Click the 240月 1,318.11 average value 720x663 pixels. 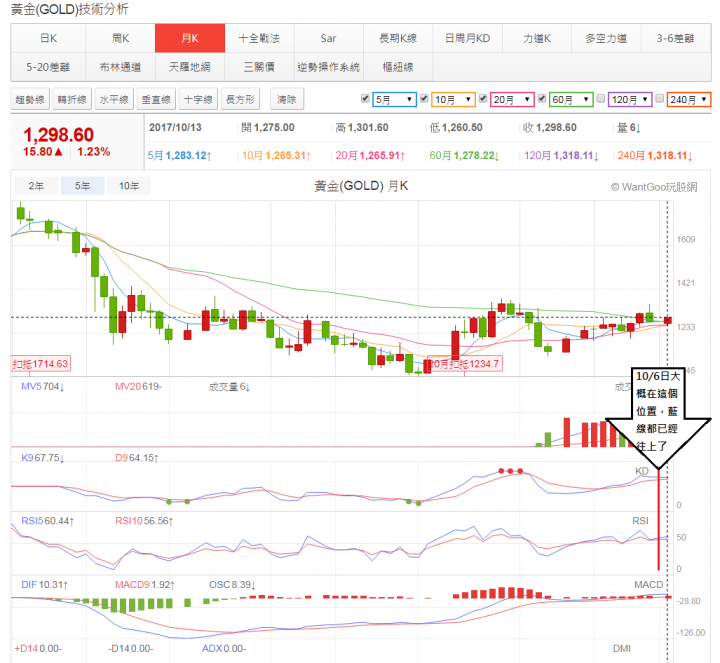(x=655, y=156)
